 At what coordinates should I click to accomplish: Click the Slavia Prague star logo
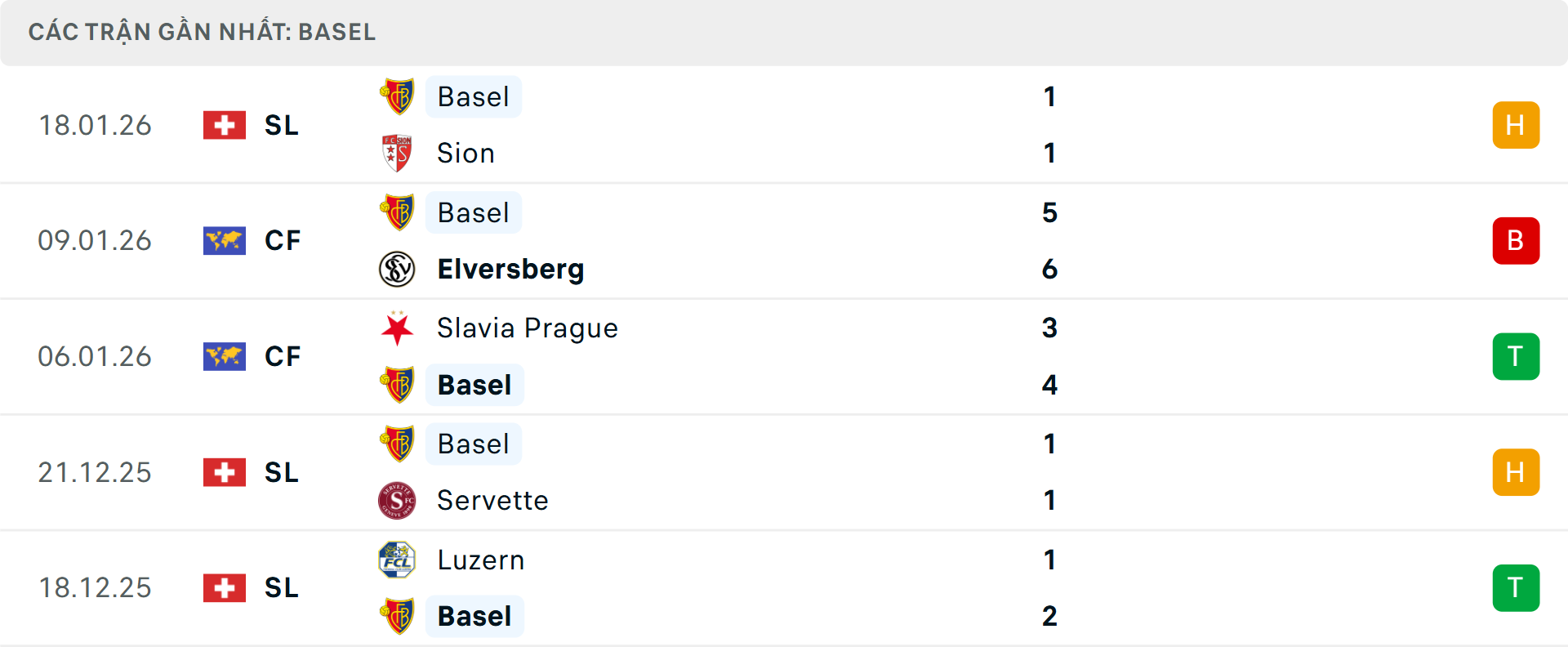pos(397,328)
